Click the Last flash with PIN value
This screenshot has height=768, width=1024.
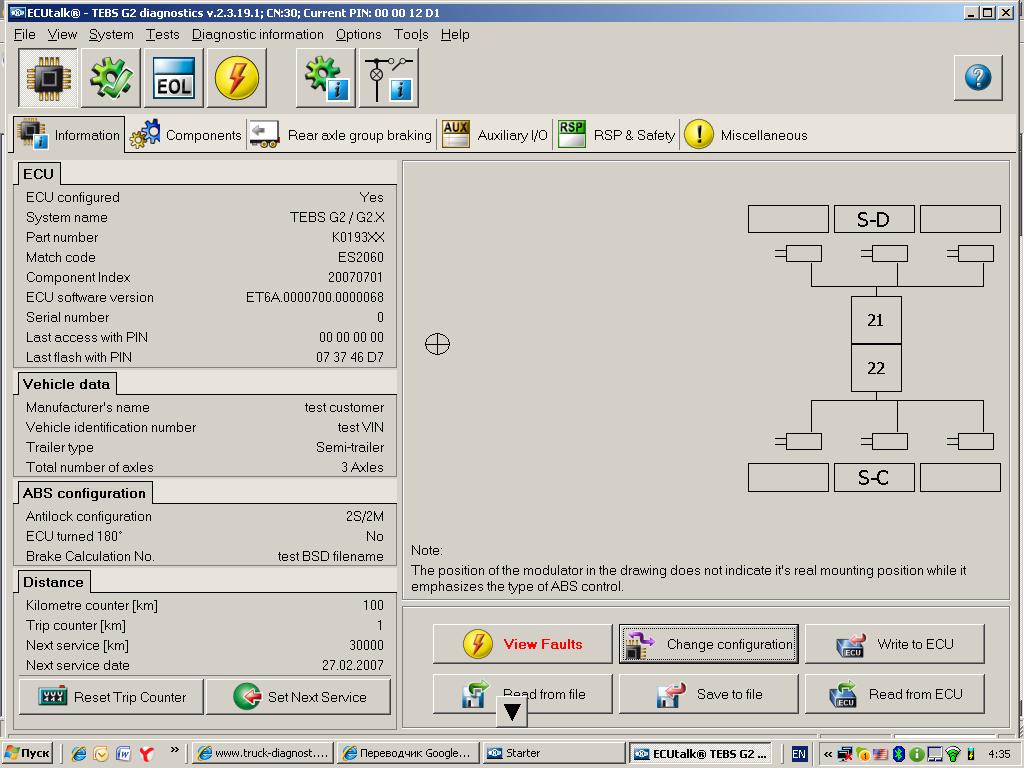(x=350, y=357)
